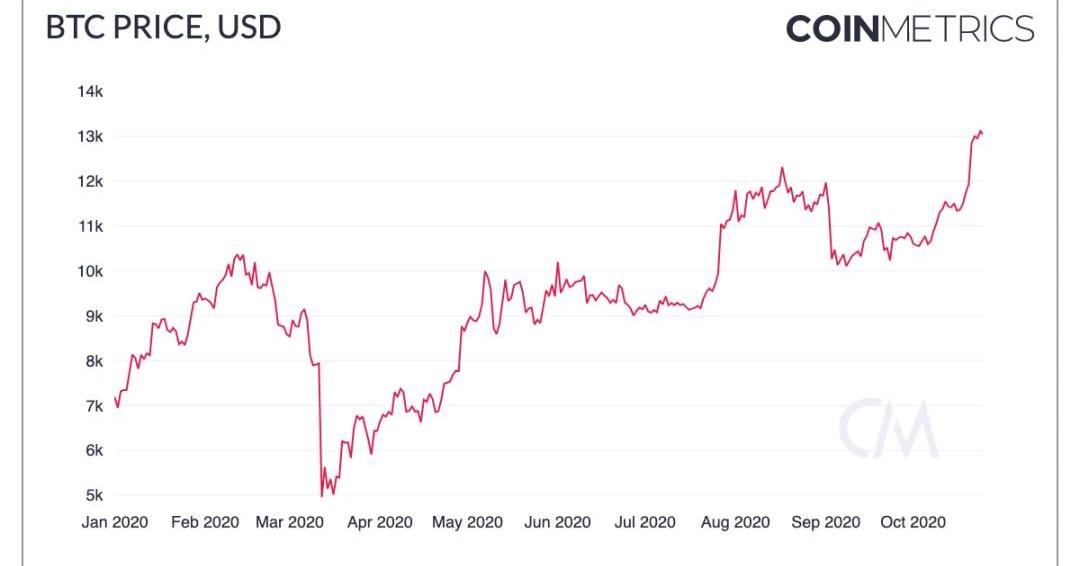Screen dimensions: 1080x566
Task: Select the BTC PRICE, USD title
Action: tap(163, 27)
